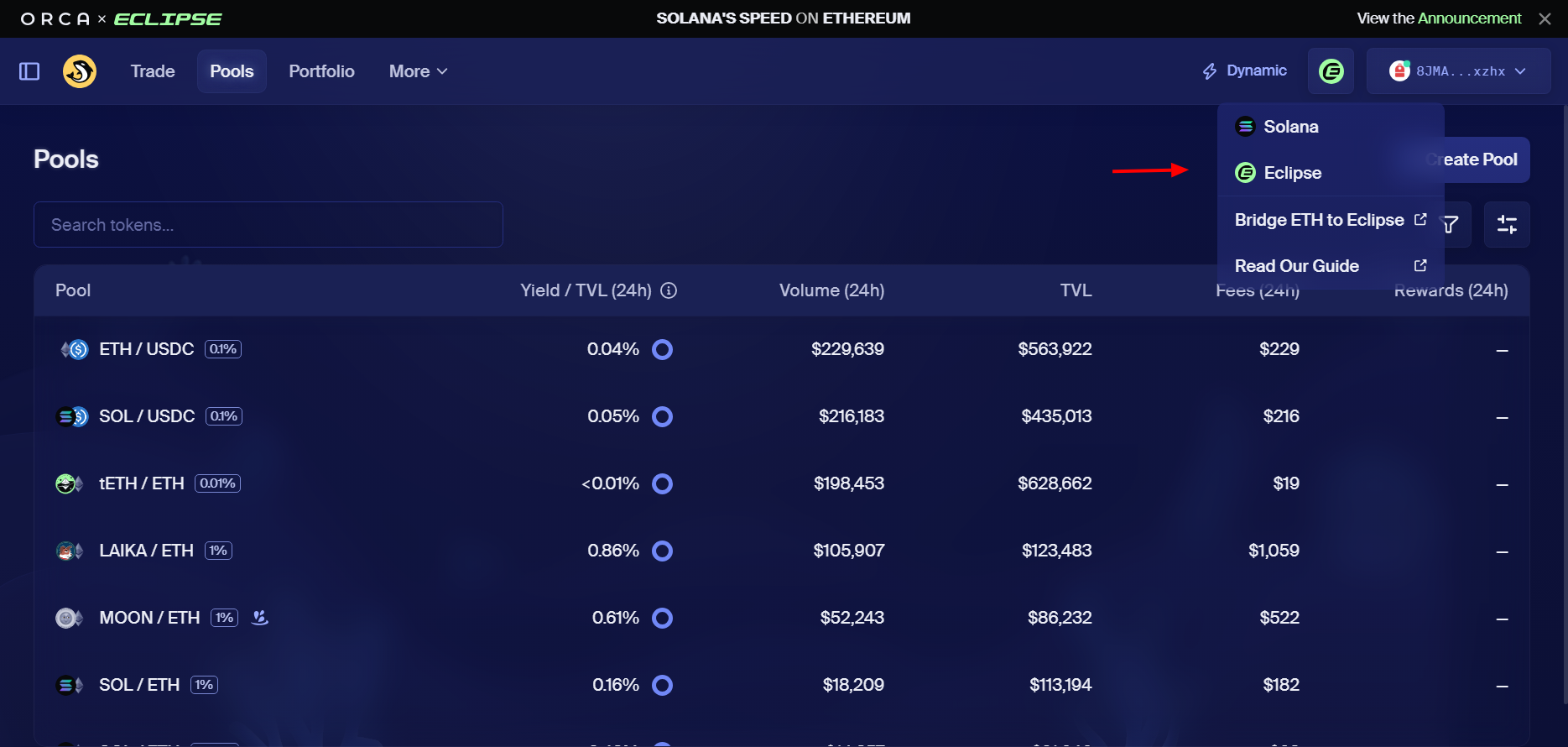Toggle the sidebar panel icon
The image size is (1568, 747).
[29, 71]
